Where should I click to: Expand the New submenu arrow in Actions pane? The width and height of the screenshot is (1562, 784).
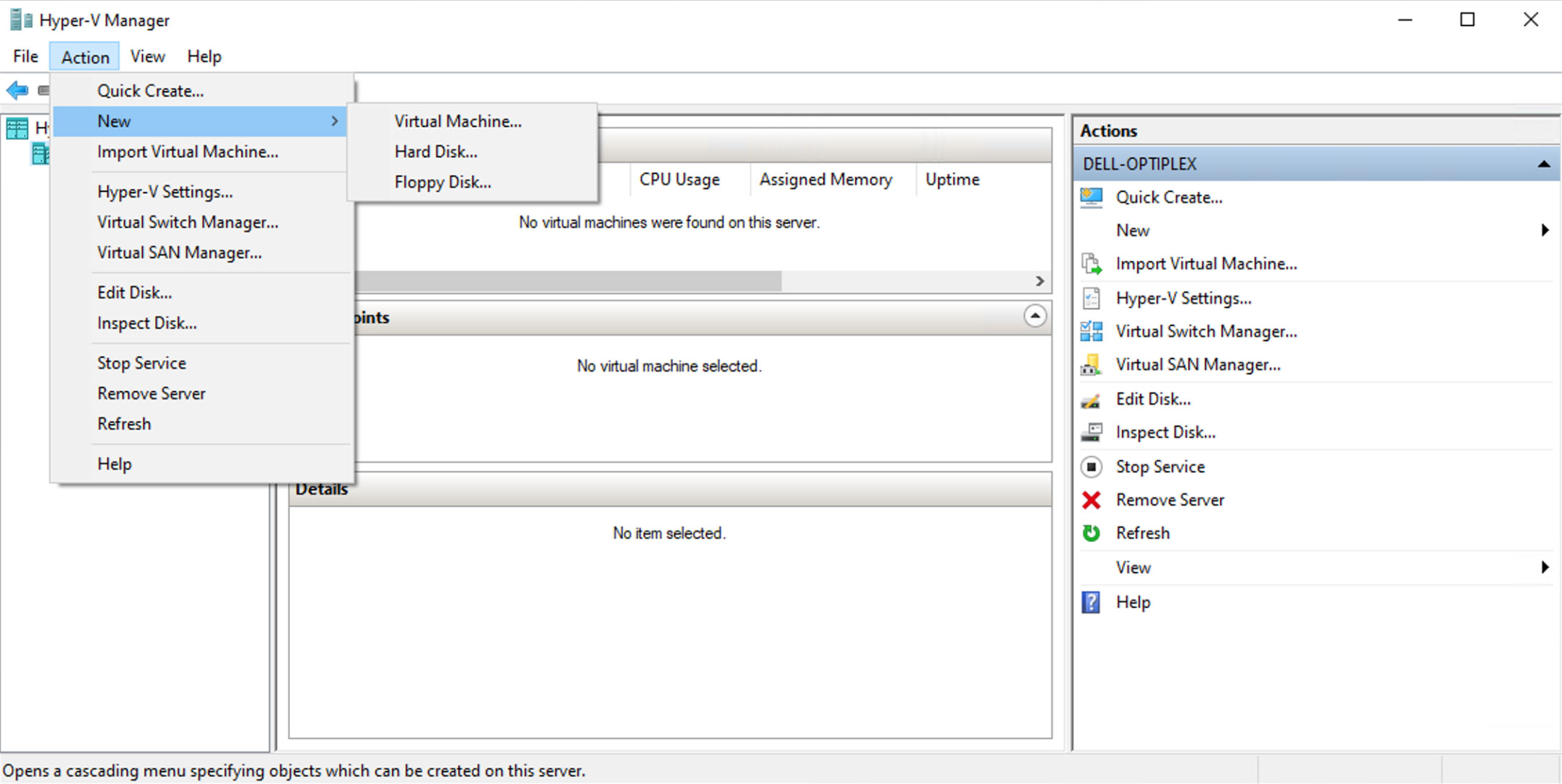pos(1544,230)
